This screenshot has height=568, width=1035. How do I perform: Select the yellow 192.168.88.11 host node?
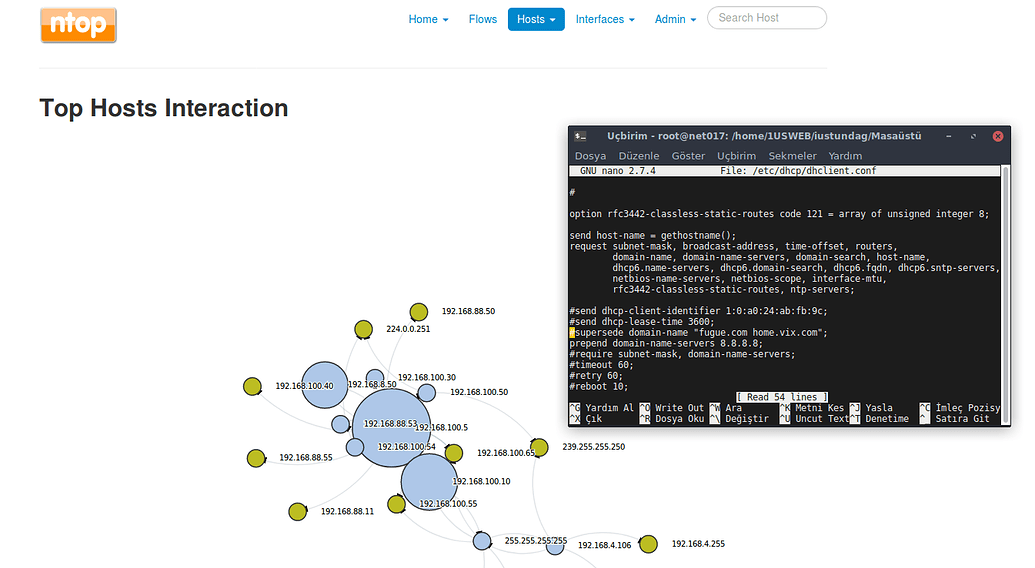[297, 511]
